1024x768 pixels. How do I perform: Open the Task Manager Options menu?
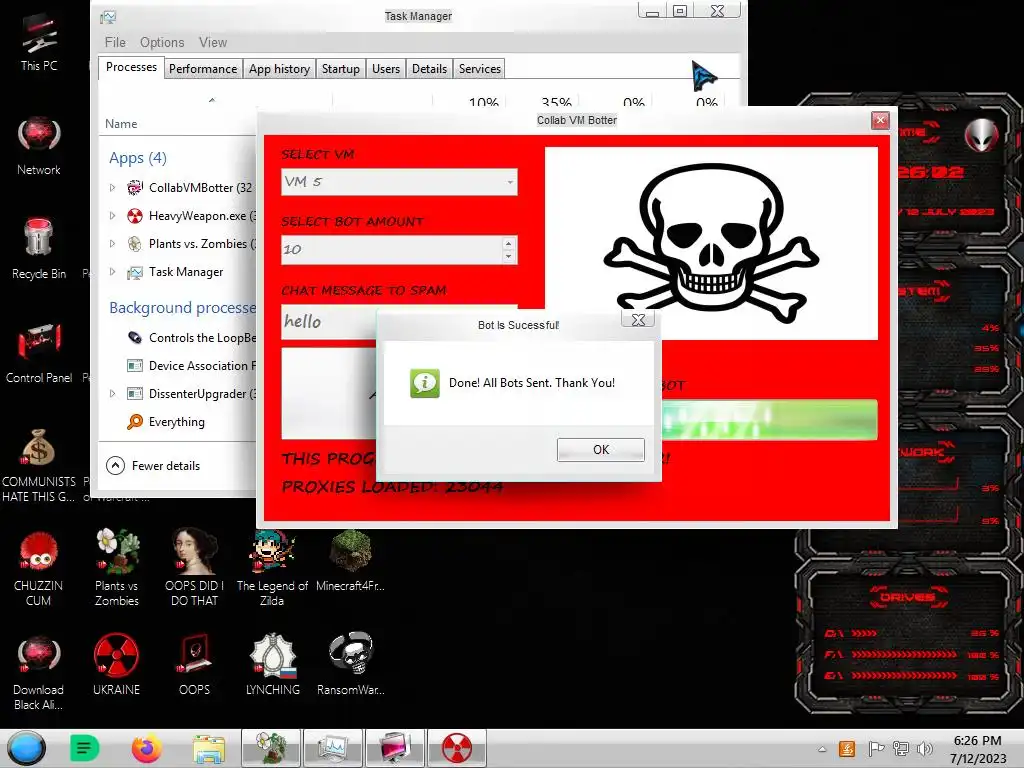162,42
